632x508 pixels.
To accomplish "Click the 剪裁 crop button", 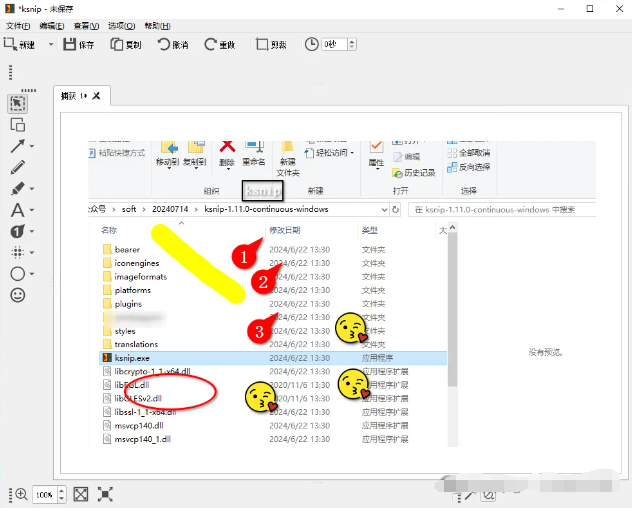I will click(271, 44).
